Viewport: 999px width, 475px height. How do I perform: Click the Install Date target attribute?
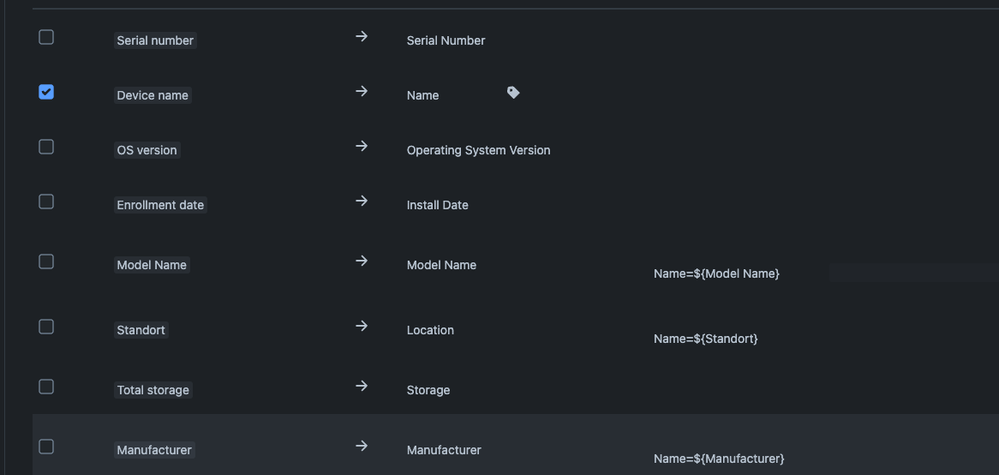(x=437, y=205)
